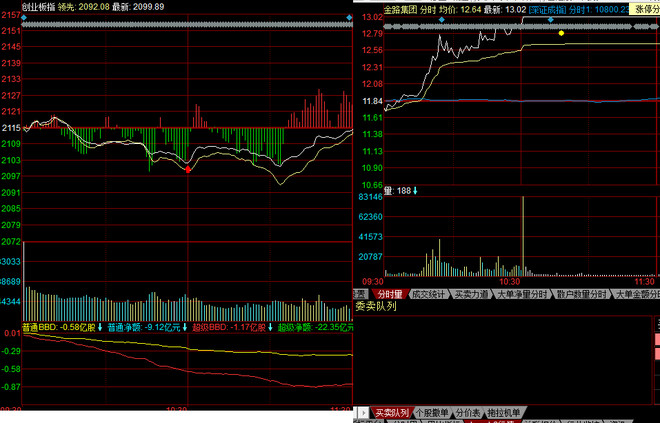
Task: Click the down arrow next to 量: 188
Action: [415, 190]
